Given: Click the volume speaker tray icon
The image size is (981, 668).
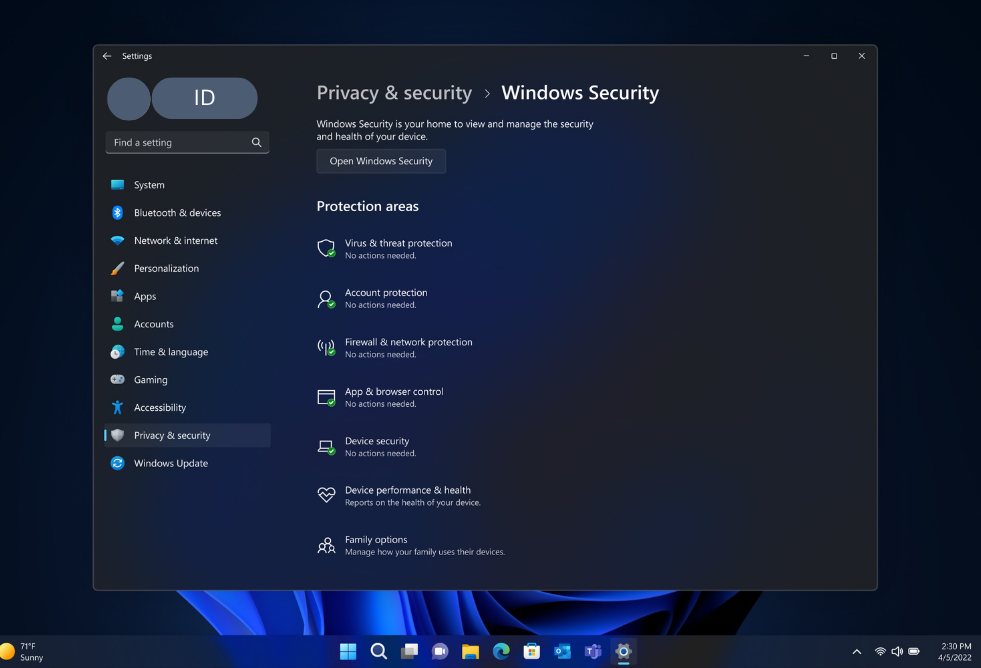Looking at the screenshot, I should pyautogui.click(x=897, y=652).
